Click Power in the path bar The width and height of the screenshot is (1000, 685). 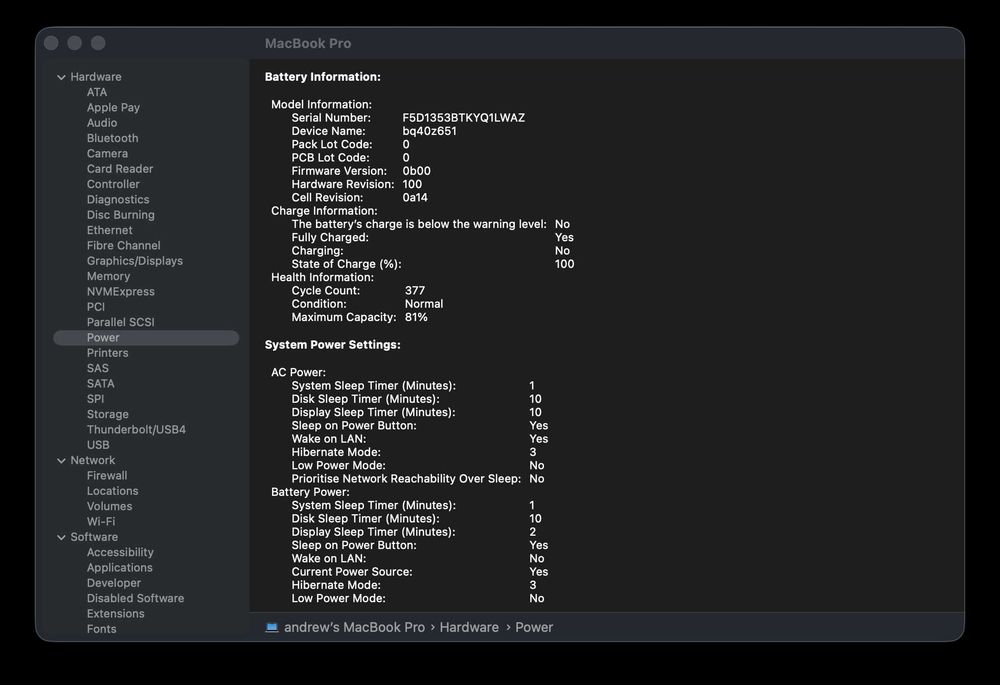click(534, 627)
